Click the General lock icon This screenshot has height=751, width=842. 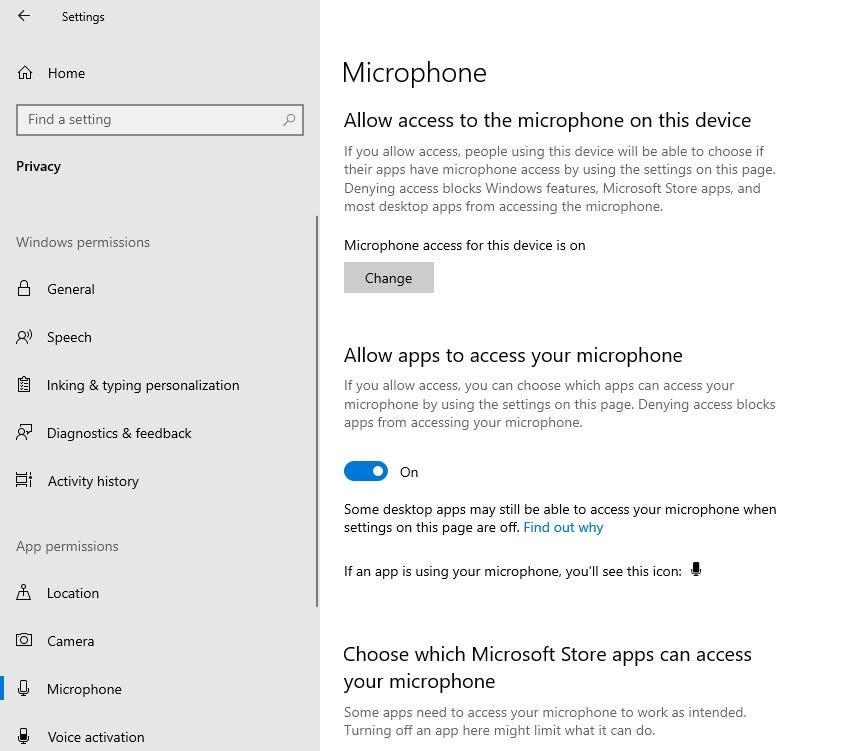pos(24,288)
